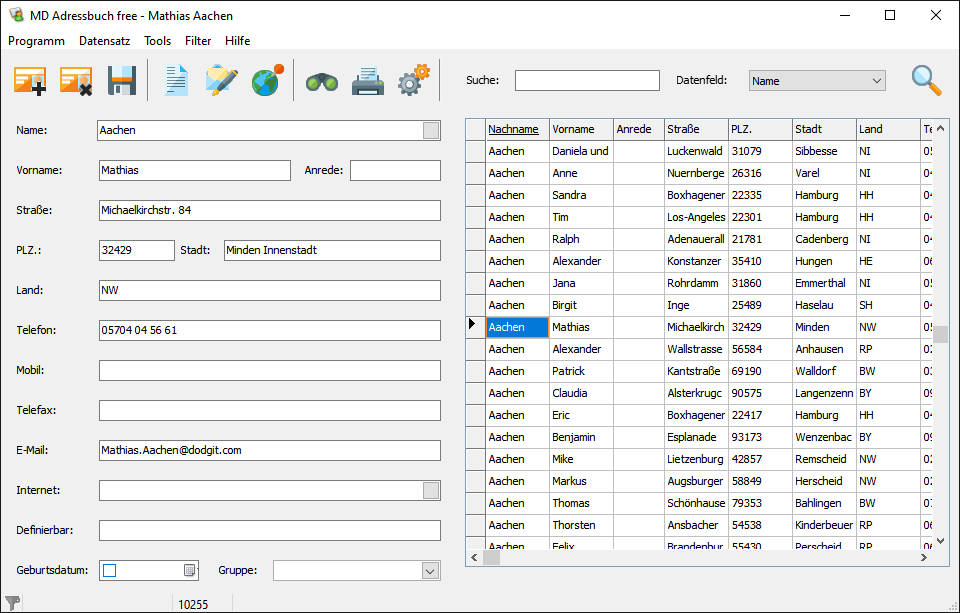Viewport: 960px width, 613px height.
Task: Toggle the Geburtsdatum checkbox
Action: [110, 570]
